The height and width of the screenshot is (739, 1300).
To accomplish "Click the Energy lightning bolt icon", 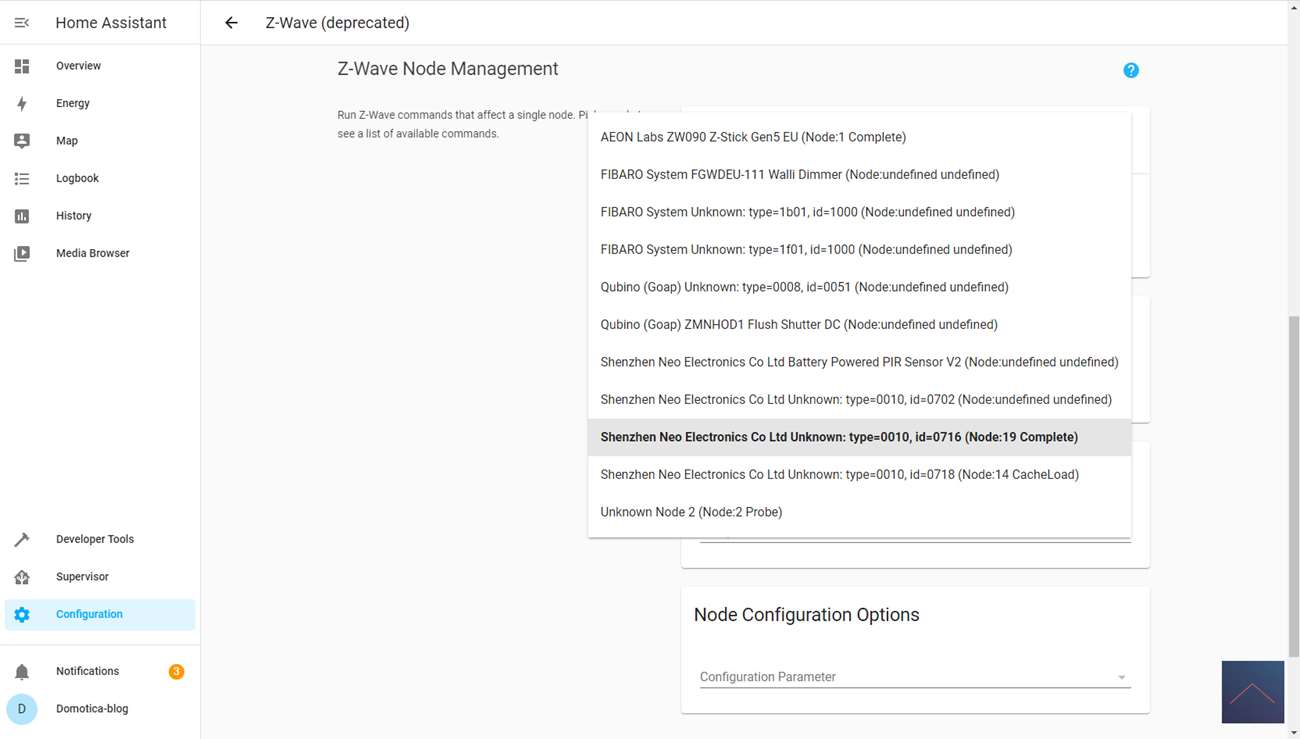I will click(x=22, y=103).
